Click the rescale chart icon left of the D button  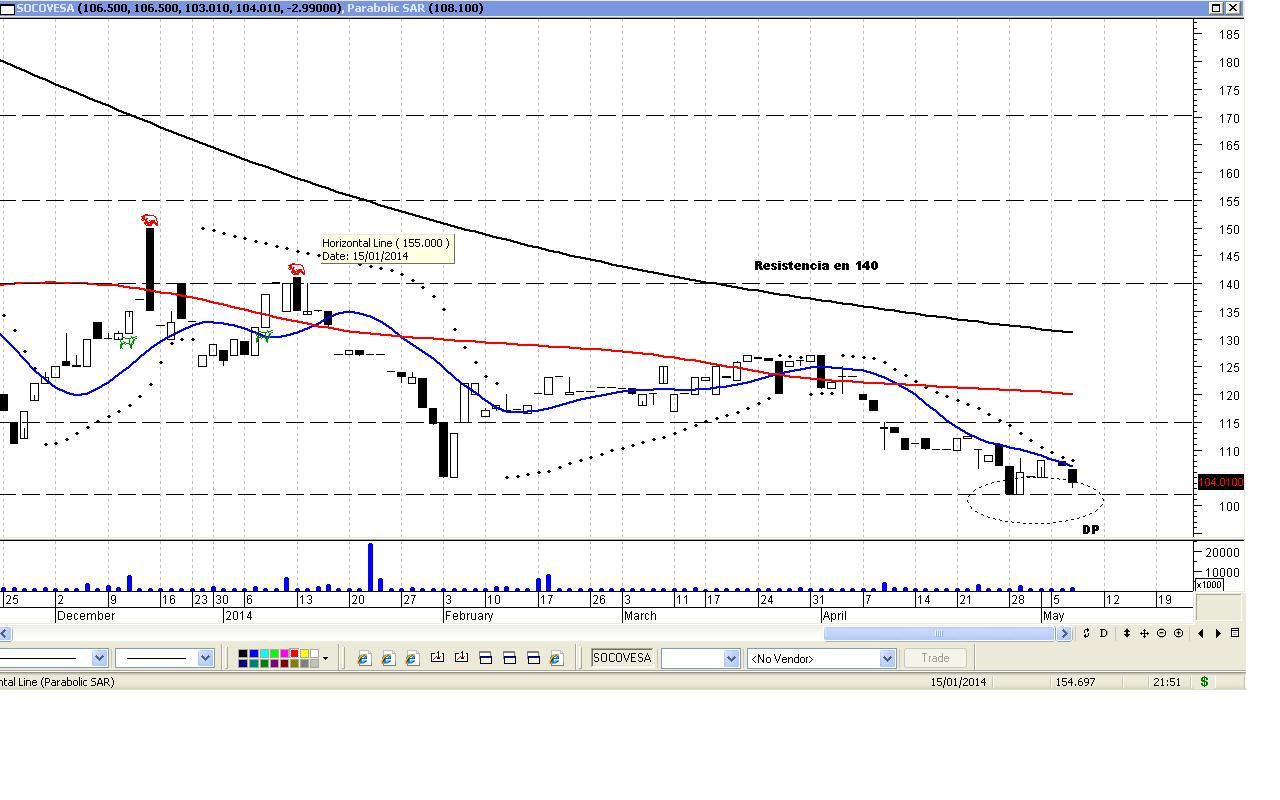[1086, 633]
